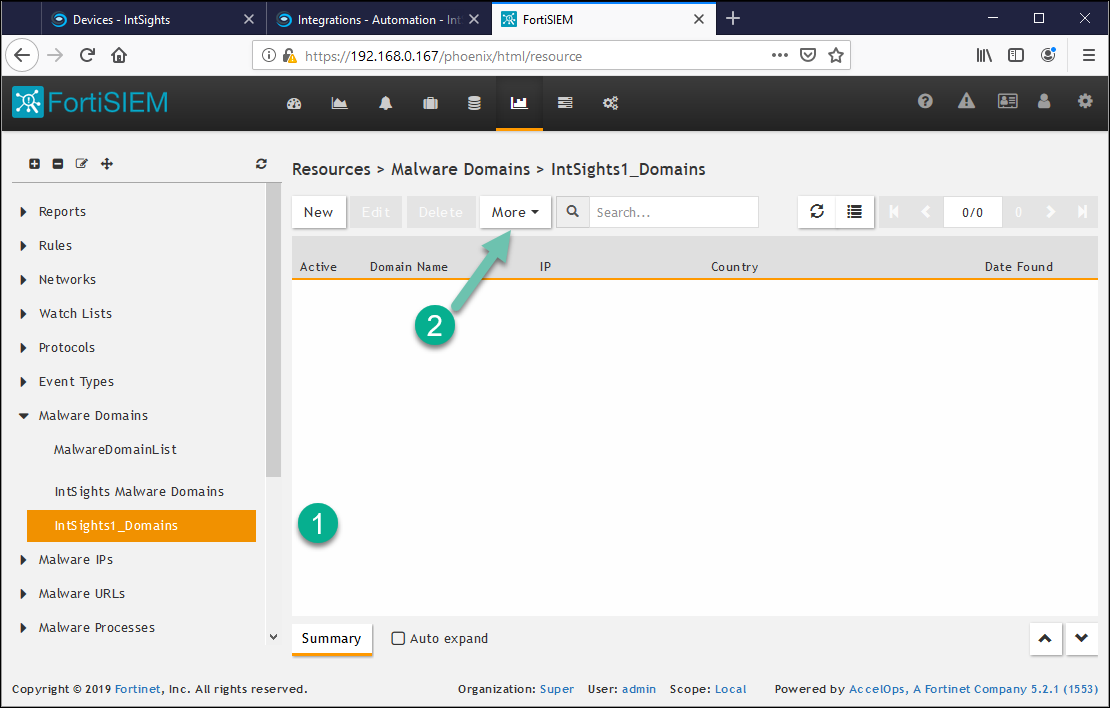Image resolution: width=1110 pixels, height=708 pixels.
Task: Select MalwareDomainList in the tree
Action: coord(115,450)
